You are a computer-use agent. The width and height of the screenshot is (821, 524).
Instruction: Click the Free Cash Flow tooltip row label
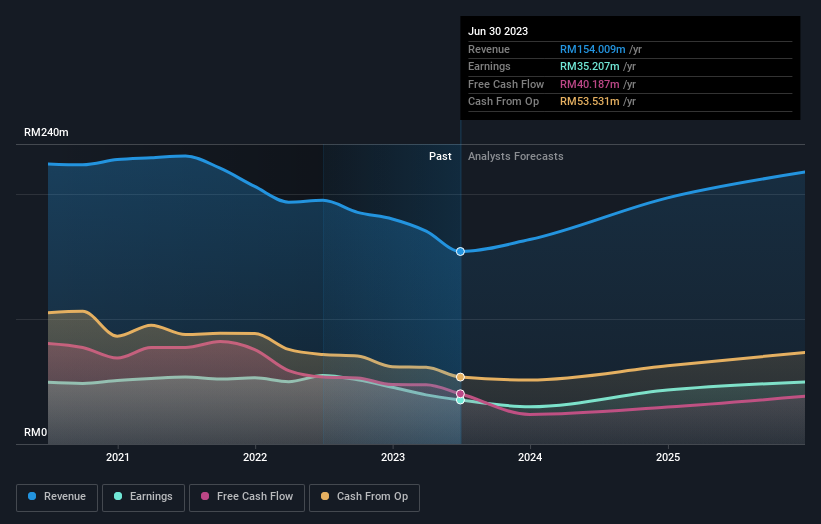(506, 84)
